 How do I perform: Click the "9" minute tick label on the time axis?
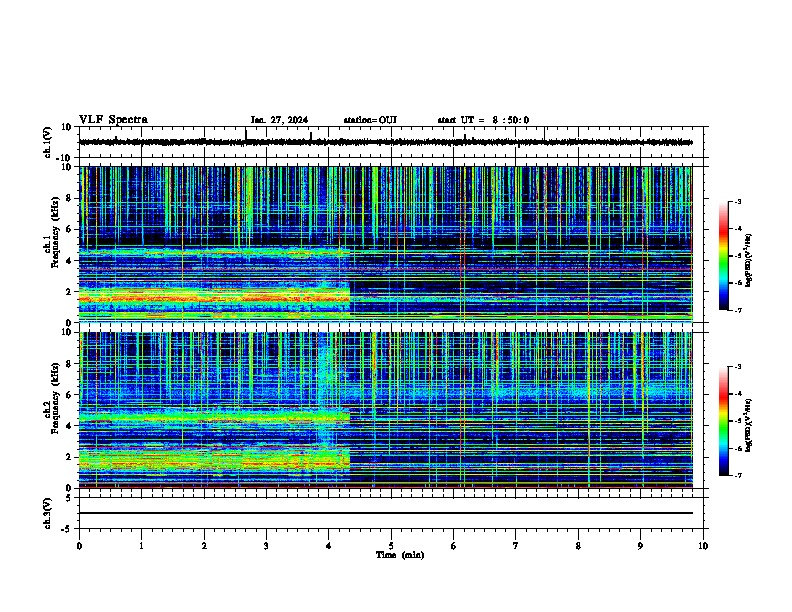point(640,546)
